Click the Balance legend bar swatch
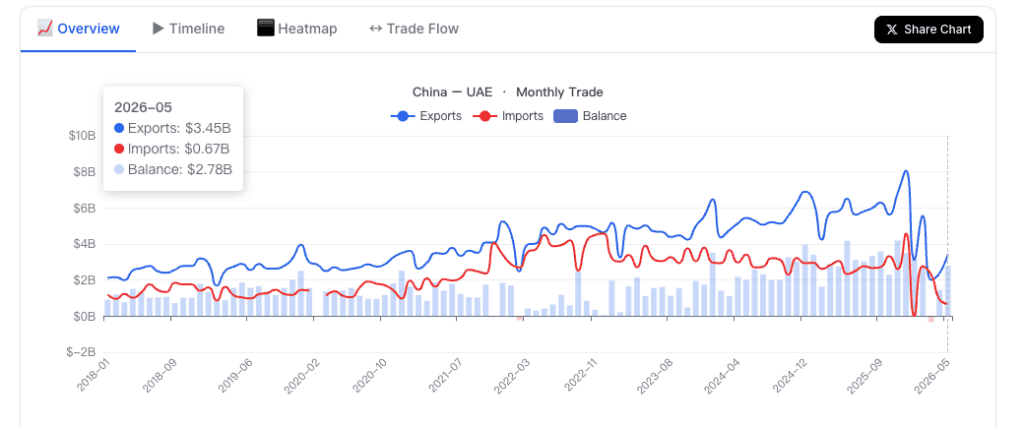The width and height of the screenshot is (1024, 428). click(x=566, y=116)
